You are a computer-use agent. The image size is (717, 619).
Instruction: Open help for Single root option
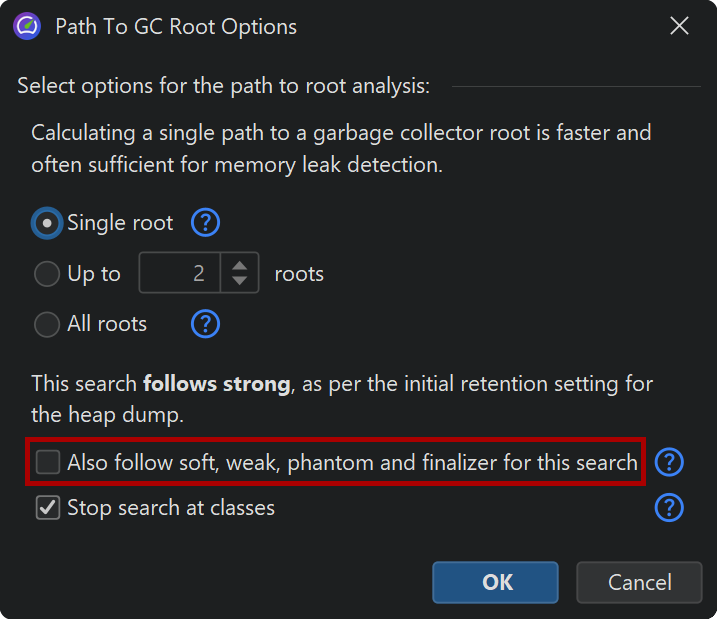point(205,222)
